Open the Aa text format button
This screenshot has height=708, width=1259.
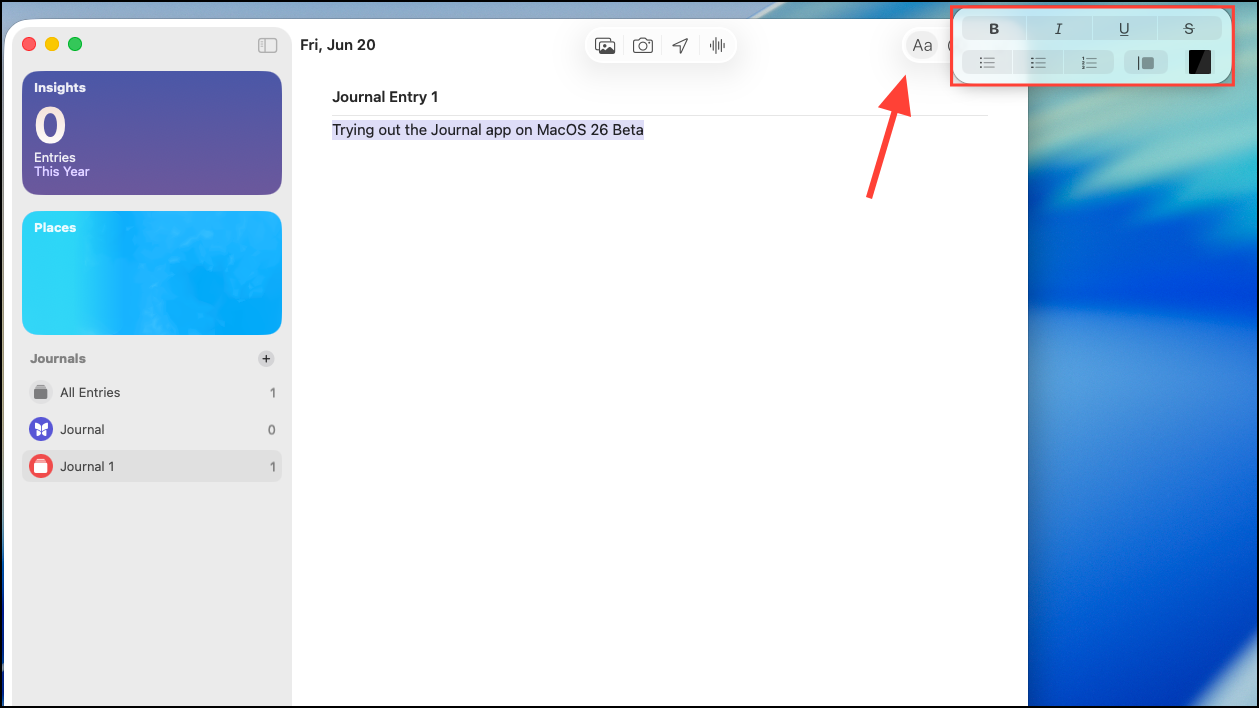pos(922,45)
